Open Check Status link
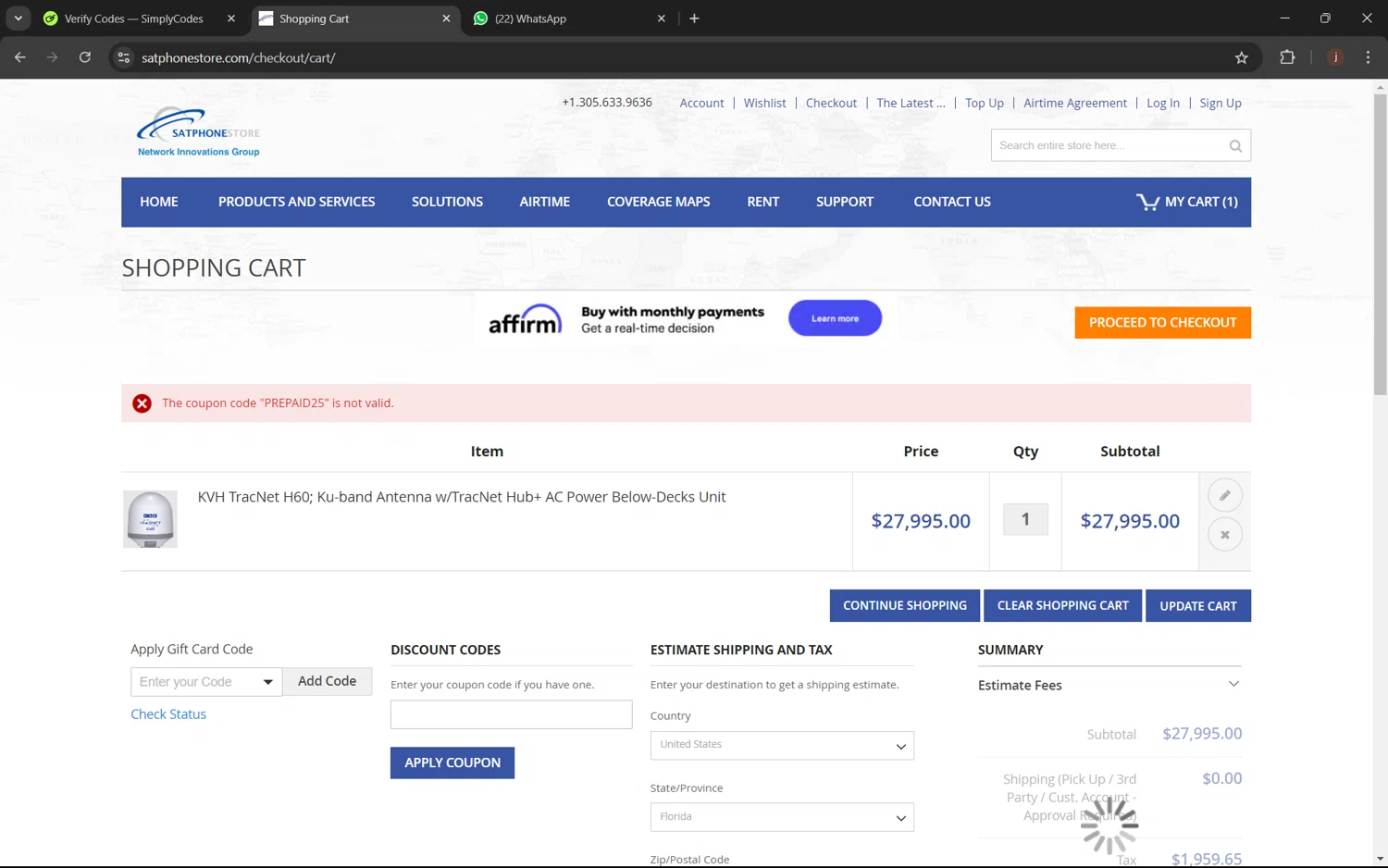 click(168, 714)
